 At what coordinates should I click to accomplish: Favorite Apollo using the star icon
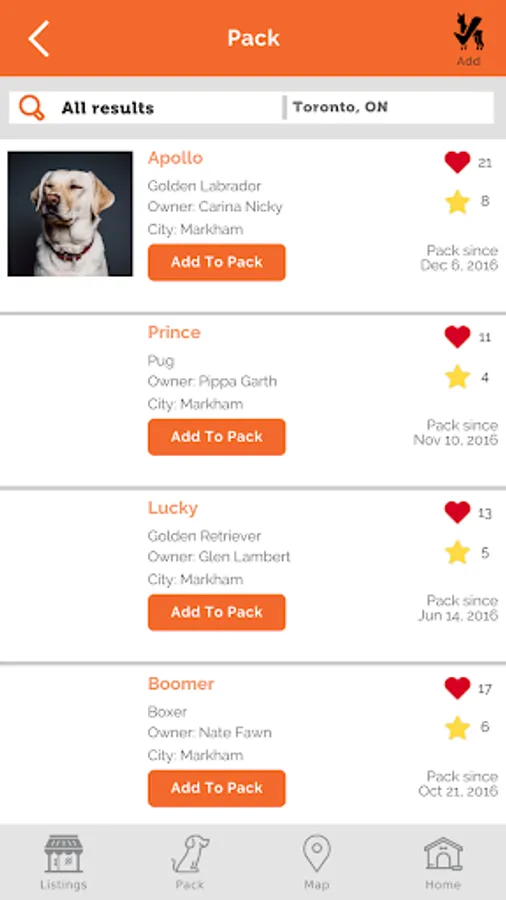[457, 202]
